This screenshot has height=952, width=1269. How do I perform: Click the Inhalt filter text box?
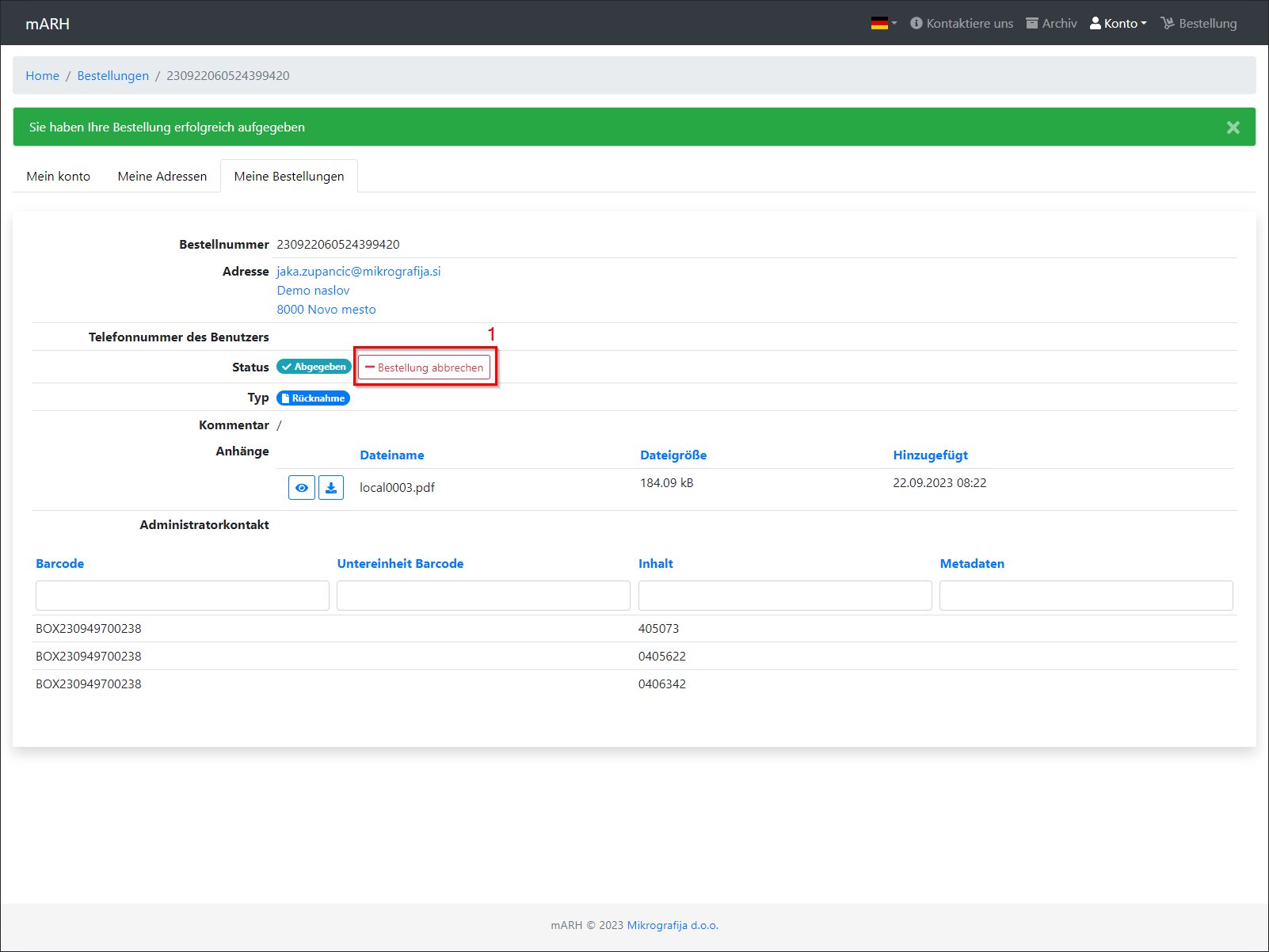pos(784,596)
